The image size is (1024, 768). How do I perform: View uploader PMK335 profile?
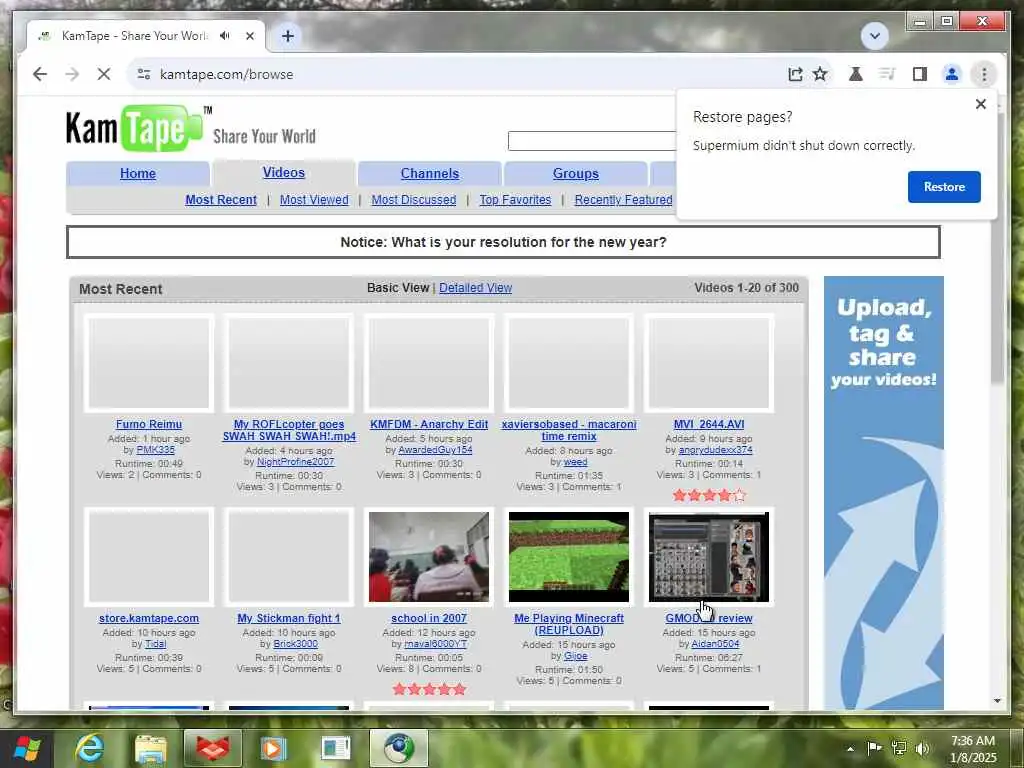click(x=155, y=450)
